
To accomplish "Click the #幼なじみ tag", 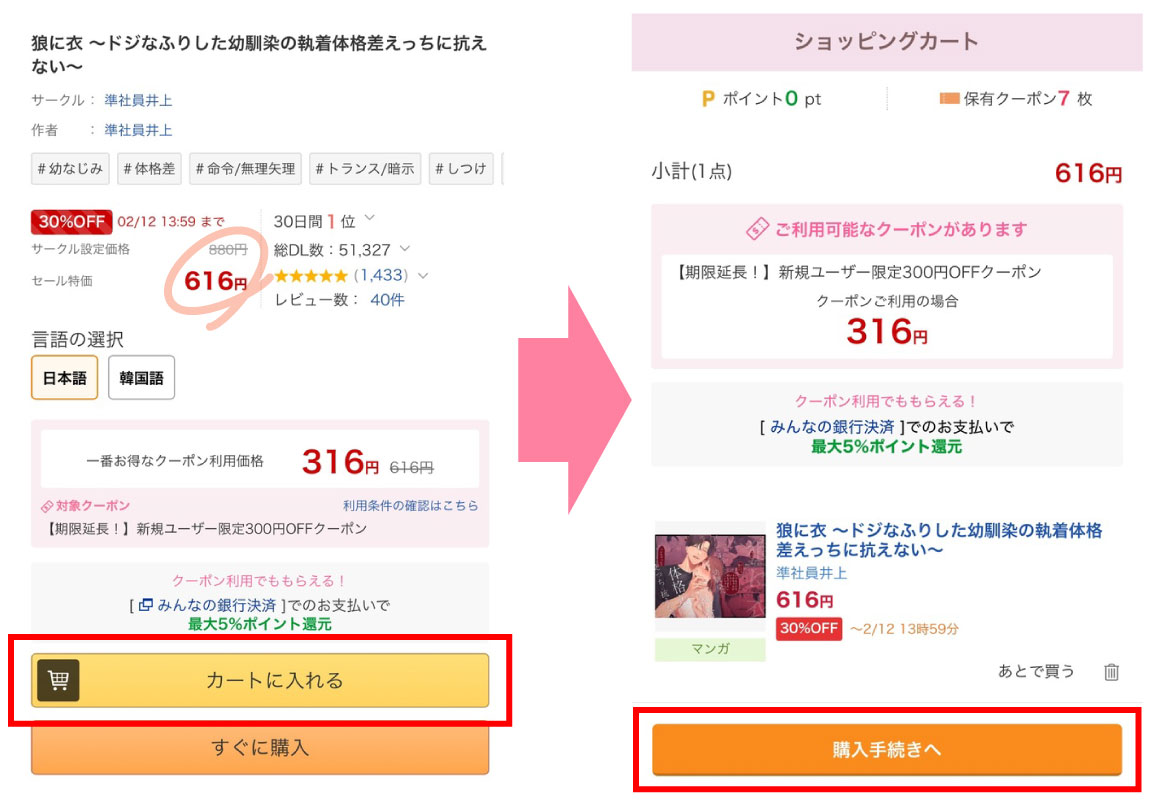I will [x=70, y=169].
